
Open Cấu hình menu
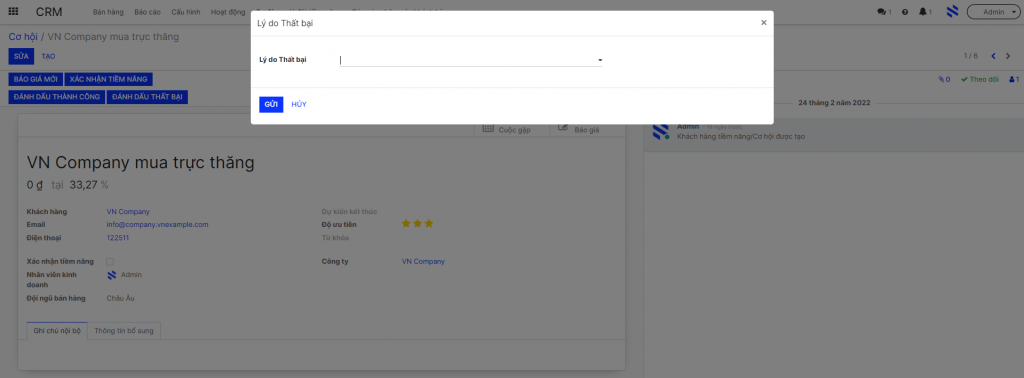pos(186,12)
